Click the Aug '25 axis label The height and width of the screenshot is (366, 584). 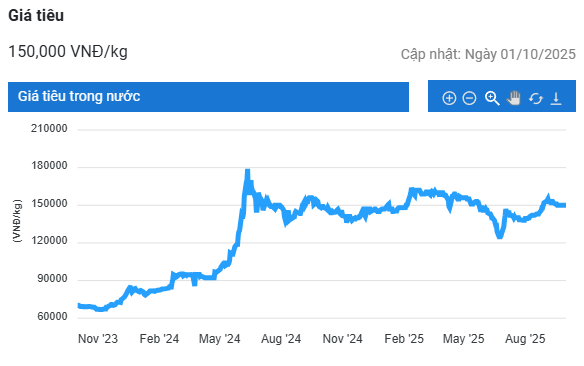(x=525, y=339)
